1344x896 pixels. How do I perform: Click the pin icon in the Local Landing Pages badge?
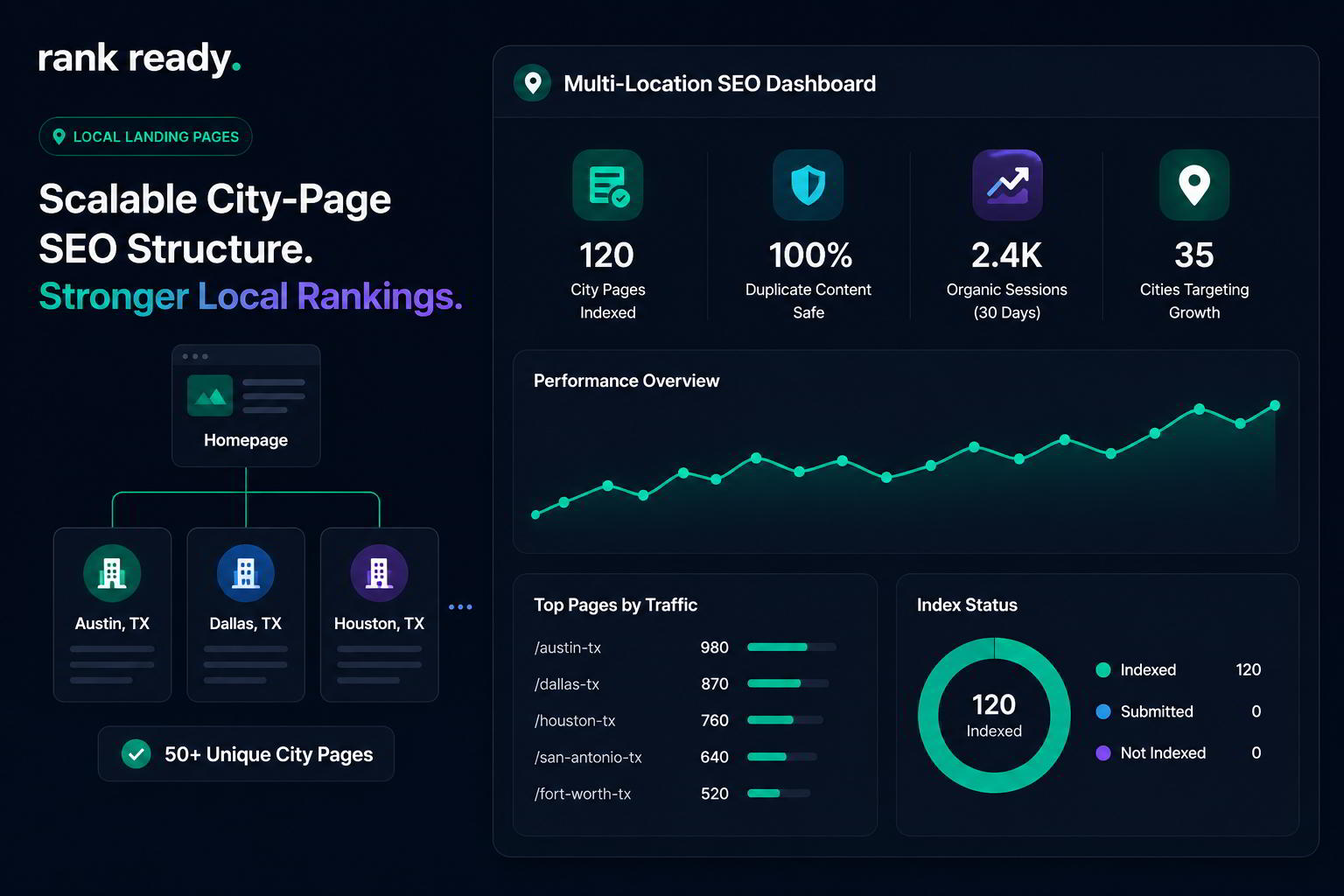click(x=59, y=136)
